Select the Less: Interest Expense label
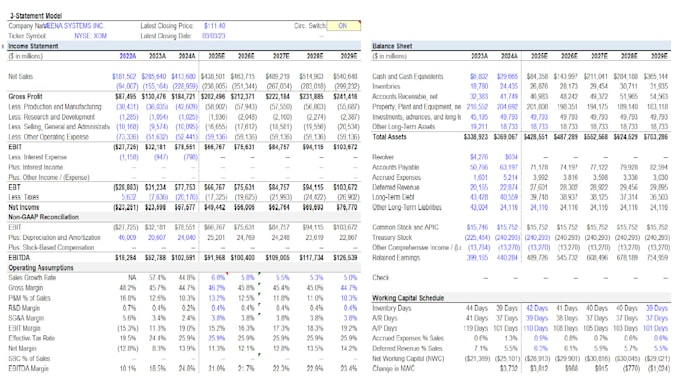Image resolution: width=680 pixels, height=392 pixels. [37, 157]
